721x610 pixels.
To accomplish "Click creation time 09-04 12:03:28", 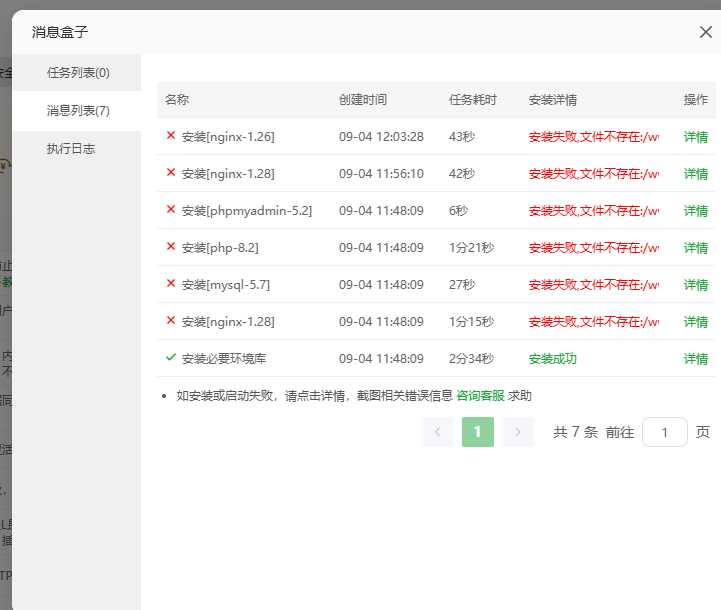I will (x=381, y=137).
